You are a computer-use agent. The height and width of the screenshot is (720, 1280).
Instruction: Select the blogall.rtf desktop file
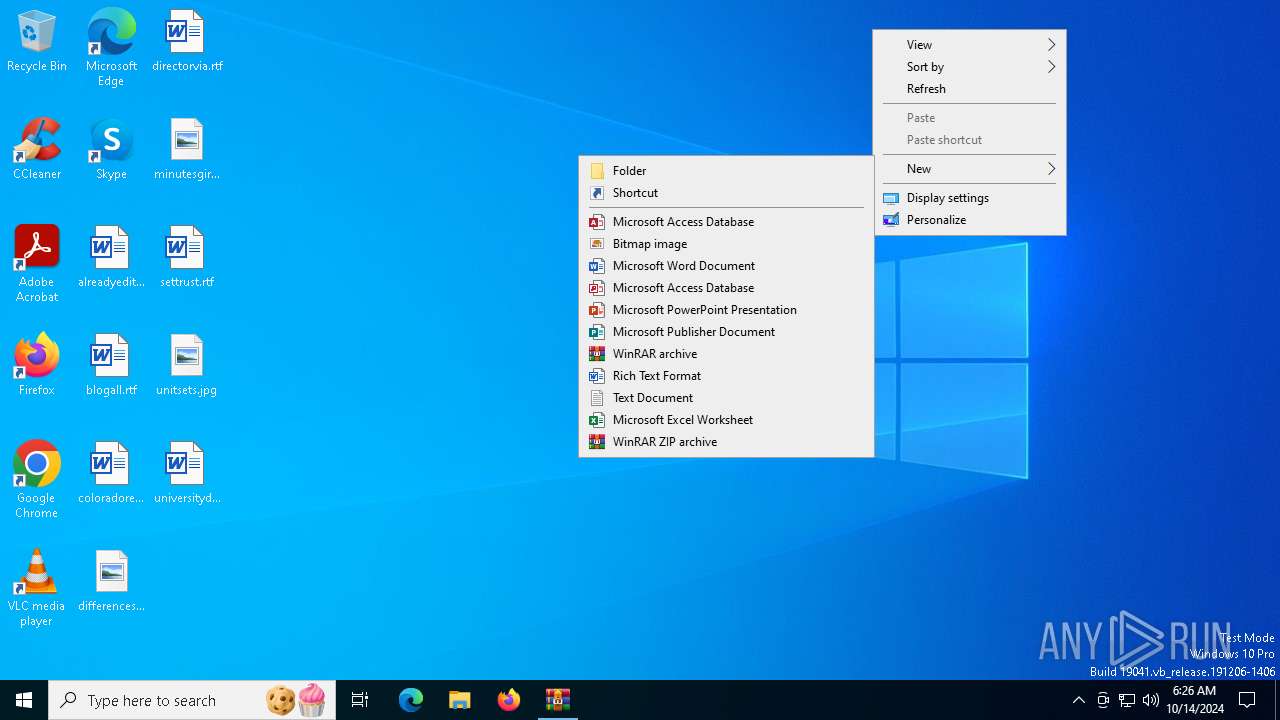[x=111, y=366]
